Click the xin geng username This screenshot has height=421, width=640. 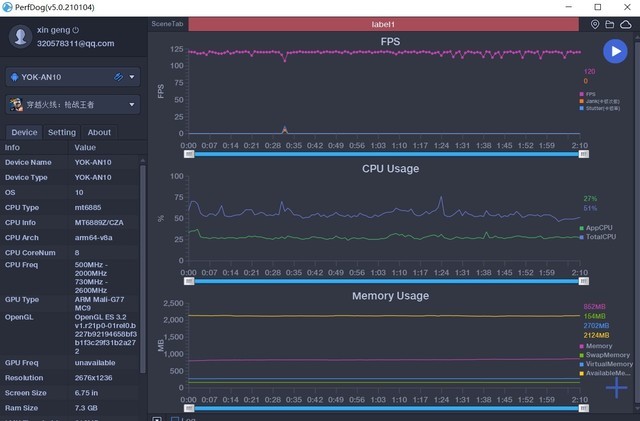pos(53,30)
